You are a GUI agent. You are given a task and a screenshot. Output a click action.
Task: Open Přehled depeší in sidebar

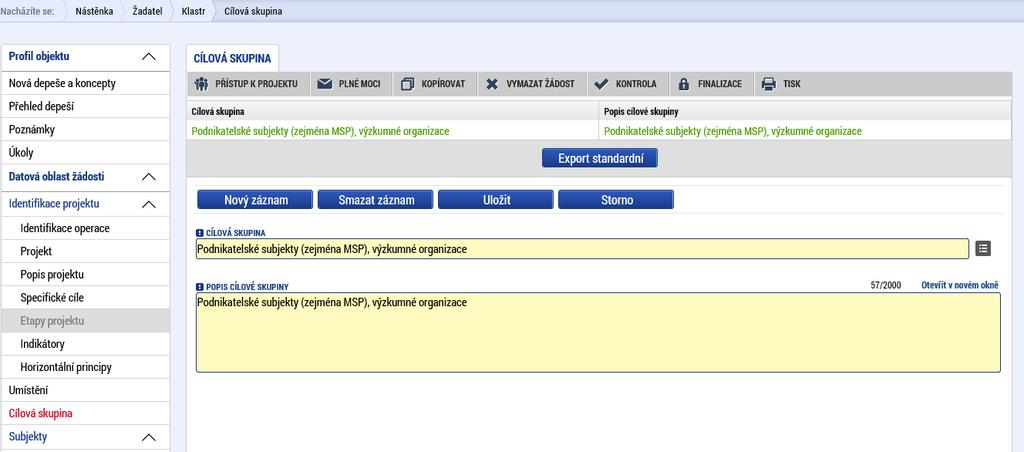pos(86,106)
